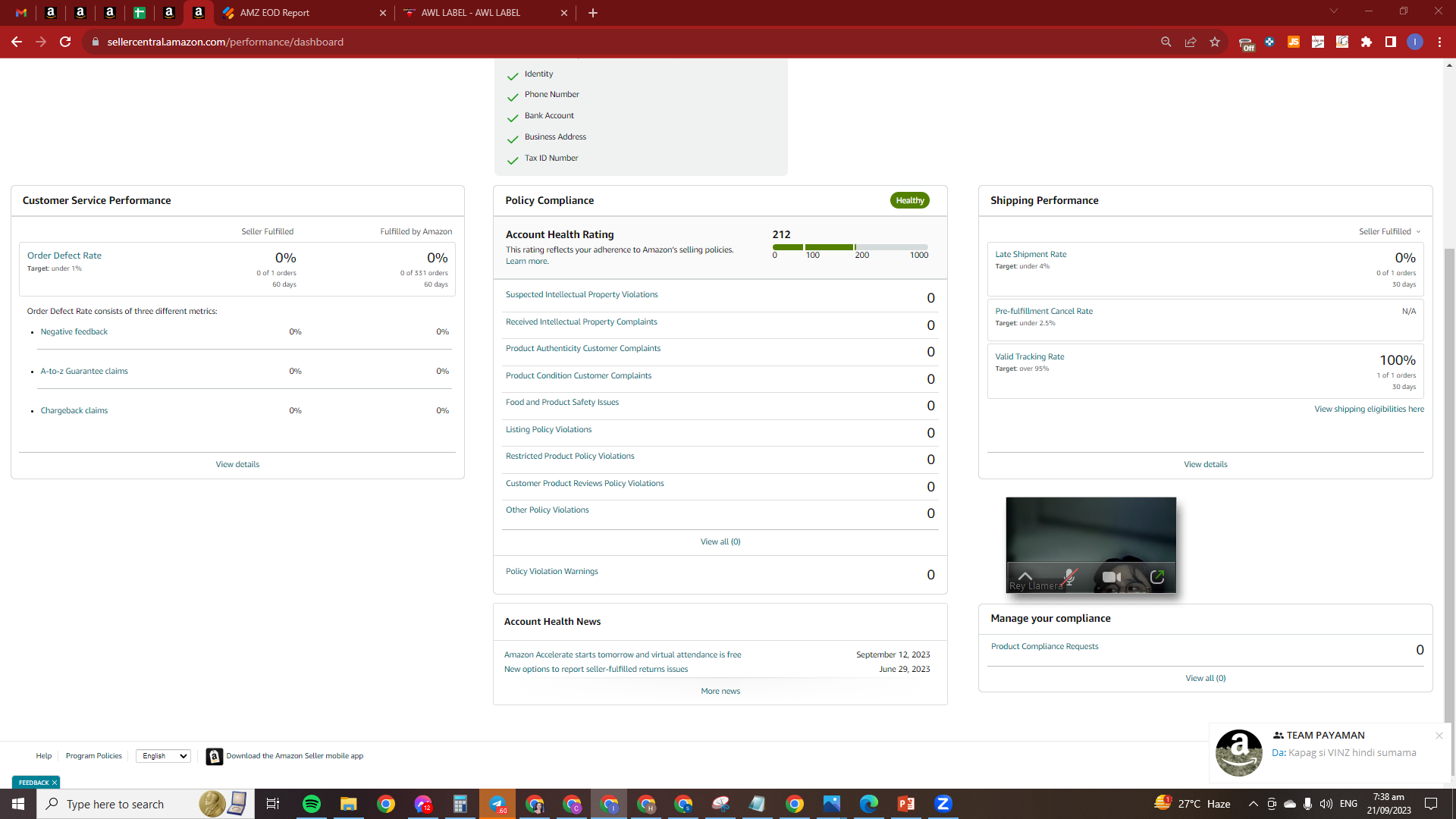1456x819 pixels.
Task: Open Customer Product Reviews Policy Violations
Action: 585,484
